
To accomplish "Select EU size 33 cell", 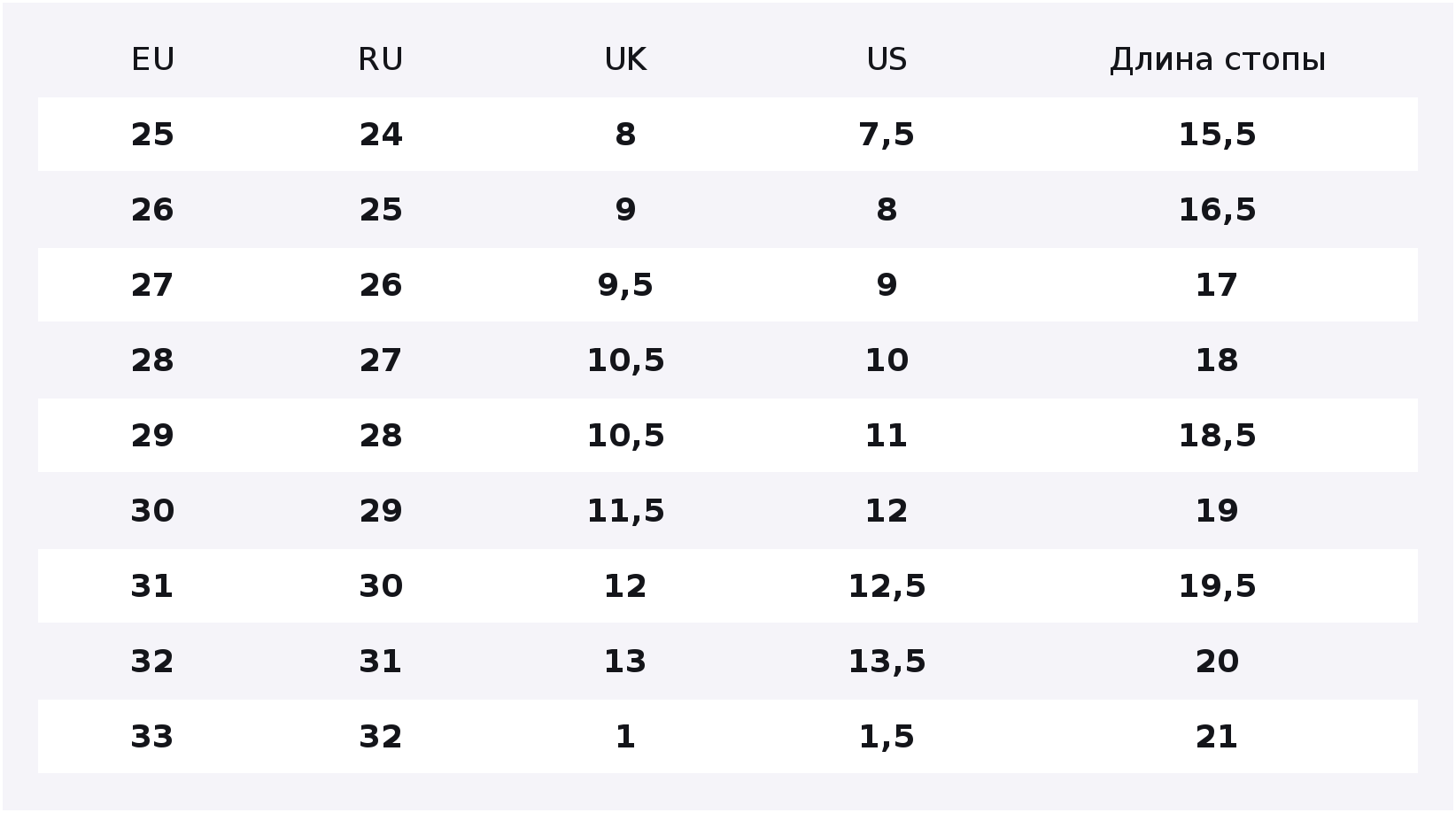I will click(152, 737).
